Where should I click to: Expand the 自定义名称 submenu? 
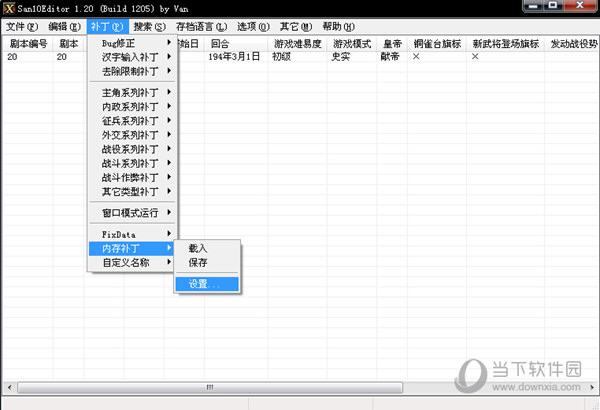(x=132, y=263)
